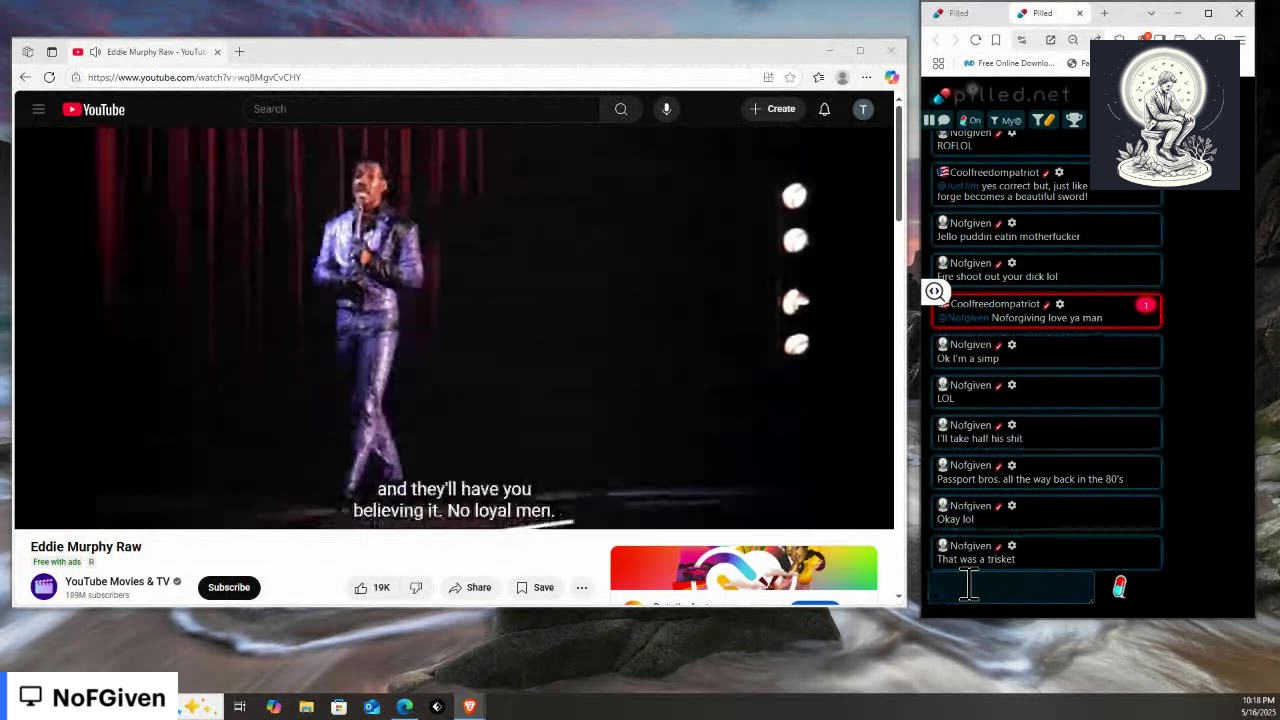Go back in the Edge browser
1280x720 pixels.
25,77
